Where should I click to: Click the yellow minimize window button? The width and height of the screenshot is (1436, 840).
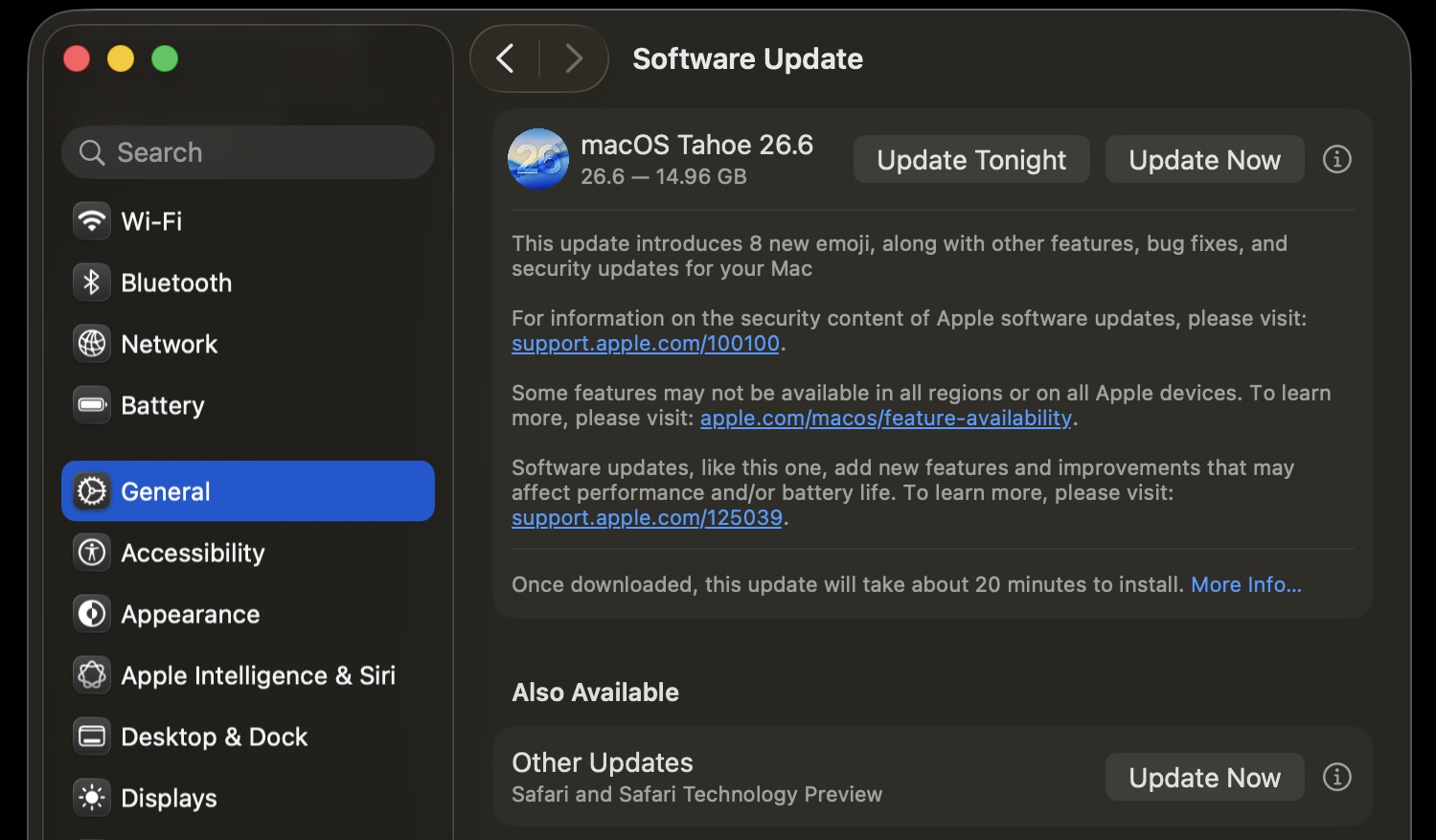click(121, 58)
